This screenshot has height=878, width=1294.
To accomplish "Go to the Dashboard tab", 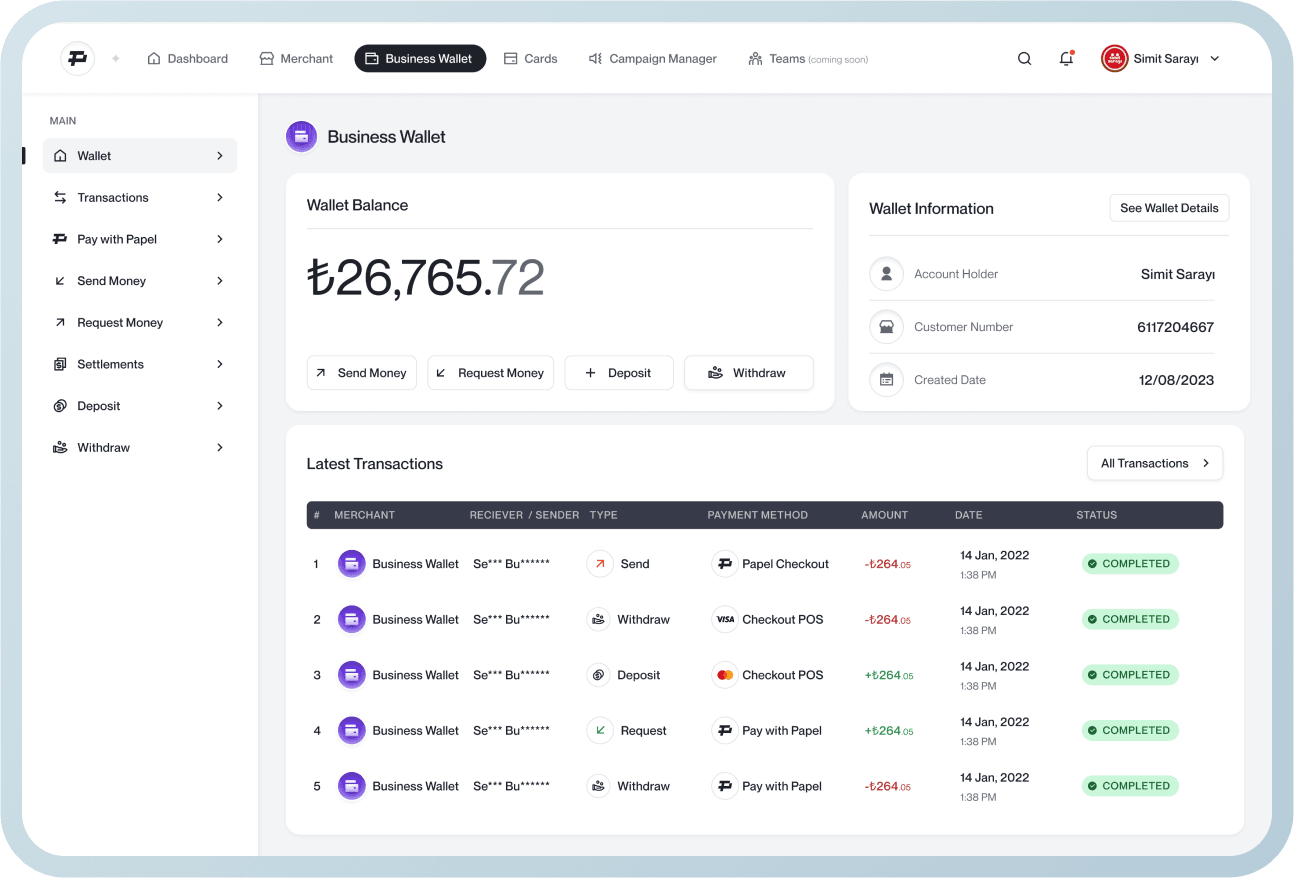I will [188, 59].
